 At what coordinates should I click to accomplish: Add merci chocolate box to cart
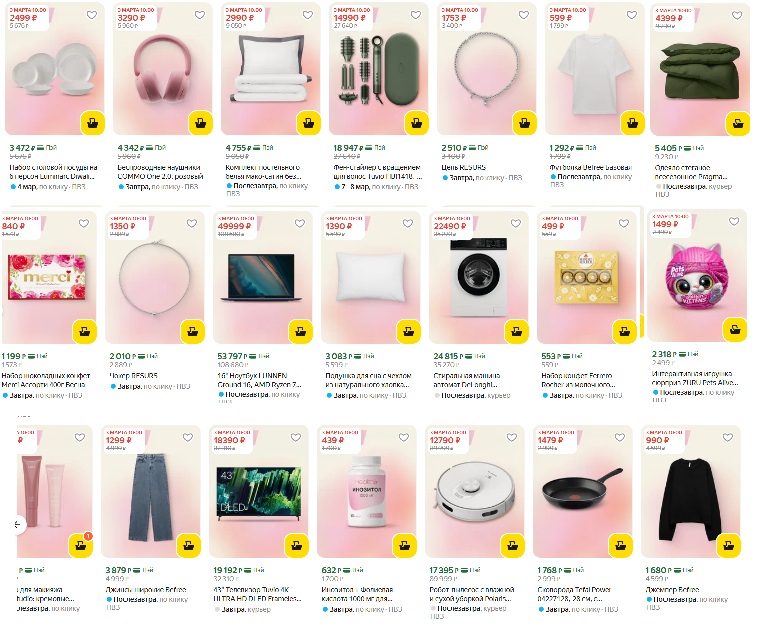click(84, 332)
